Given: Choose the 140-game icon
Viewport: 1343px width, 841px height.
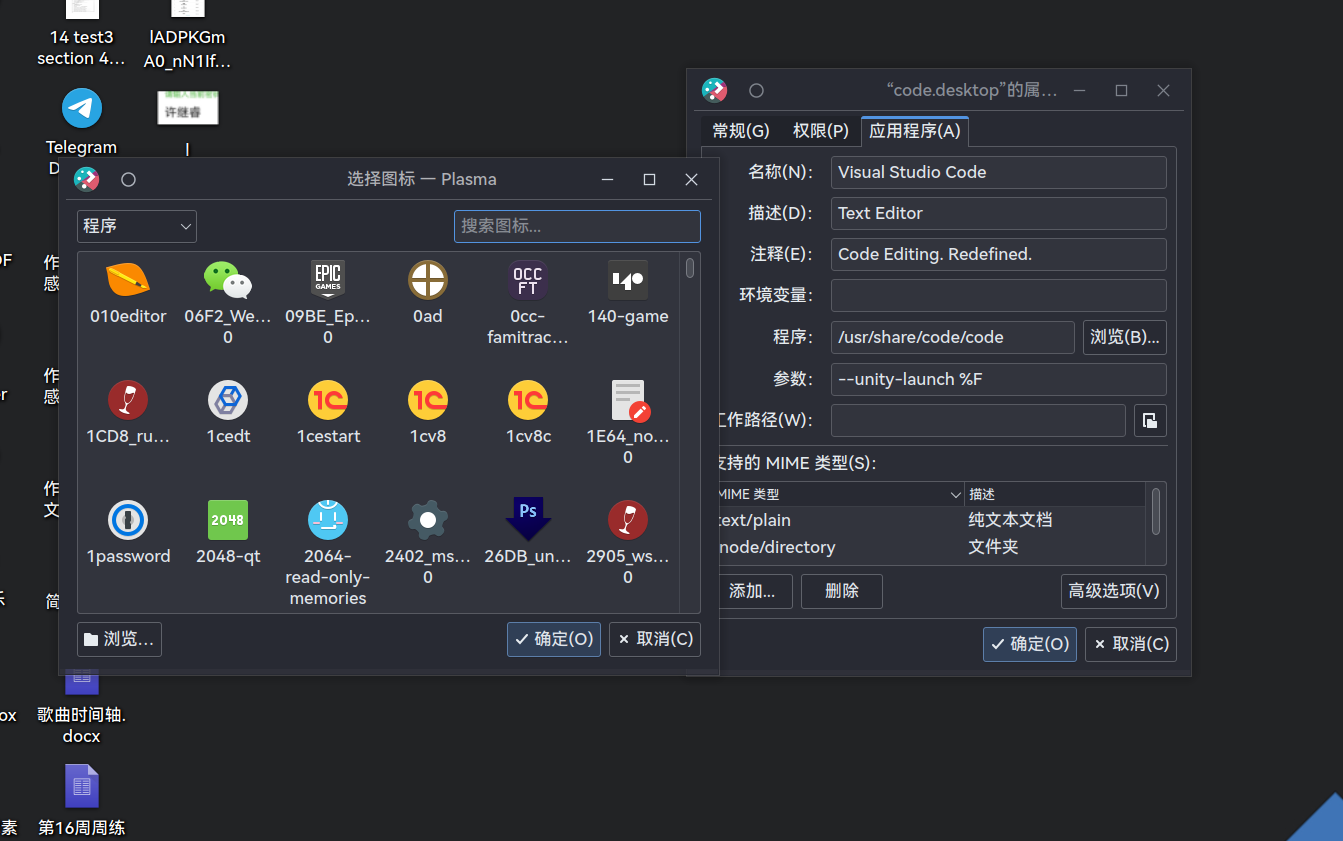Looking at the screenshot, I should (628, 280).
